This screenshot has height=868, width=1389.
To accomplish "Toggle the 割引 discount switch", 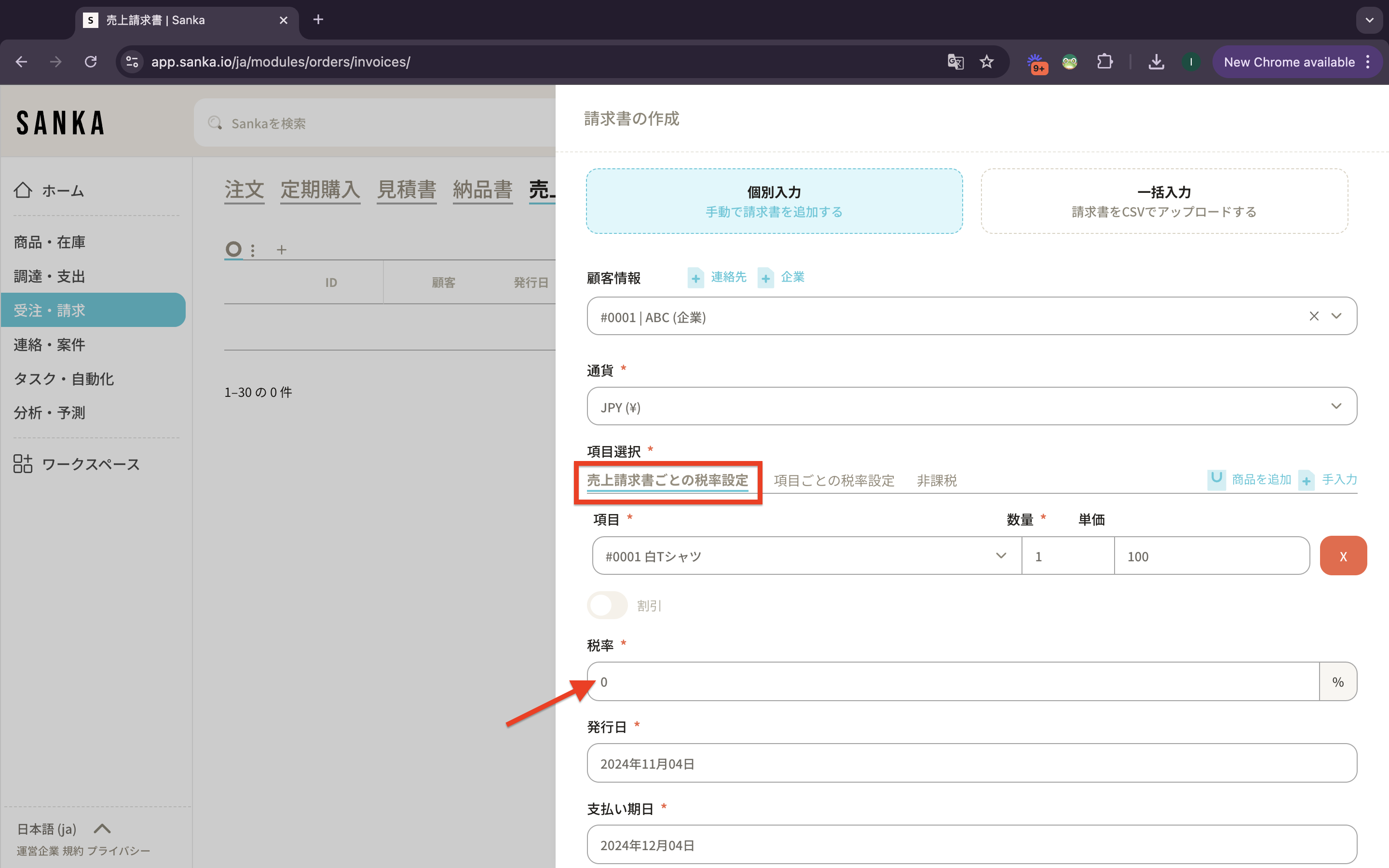I will coord(607,605).
